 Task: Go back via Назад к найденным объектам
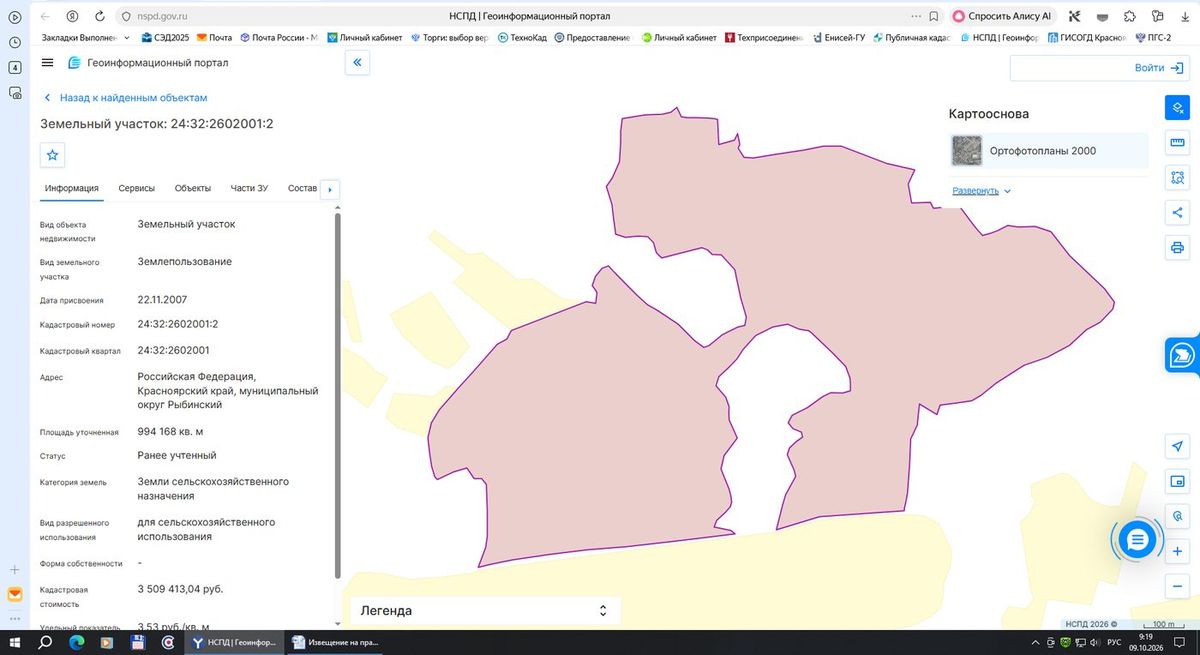point(125,98)
